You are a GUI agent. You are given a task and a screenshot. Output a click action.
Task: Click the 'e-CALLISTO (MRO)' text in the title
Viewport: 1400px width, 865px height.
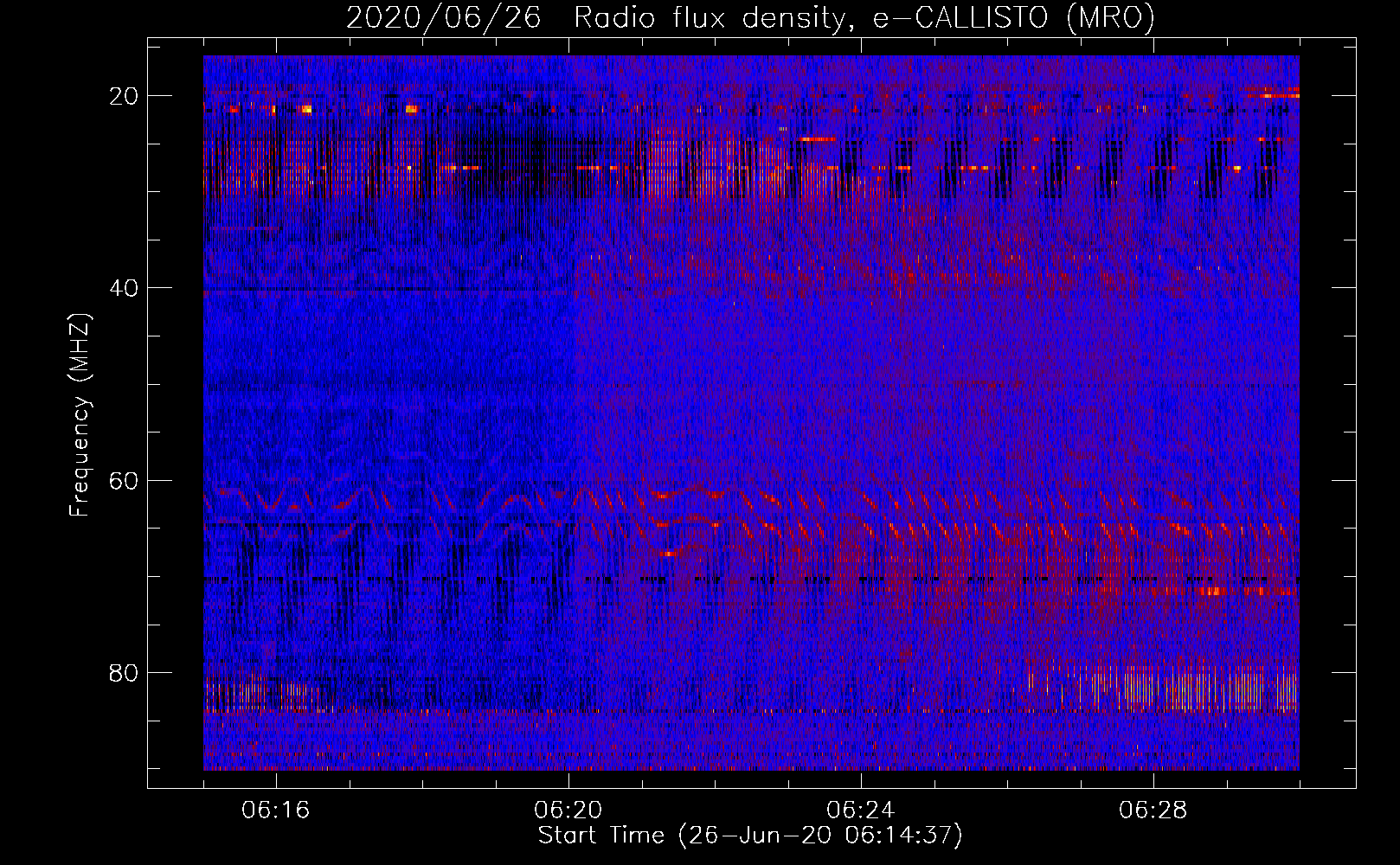click(1014, 18)
